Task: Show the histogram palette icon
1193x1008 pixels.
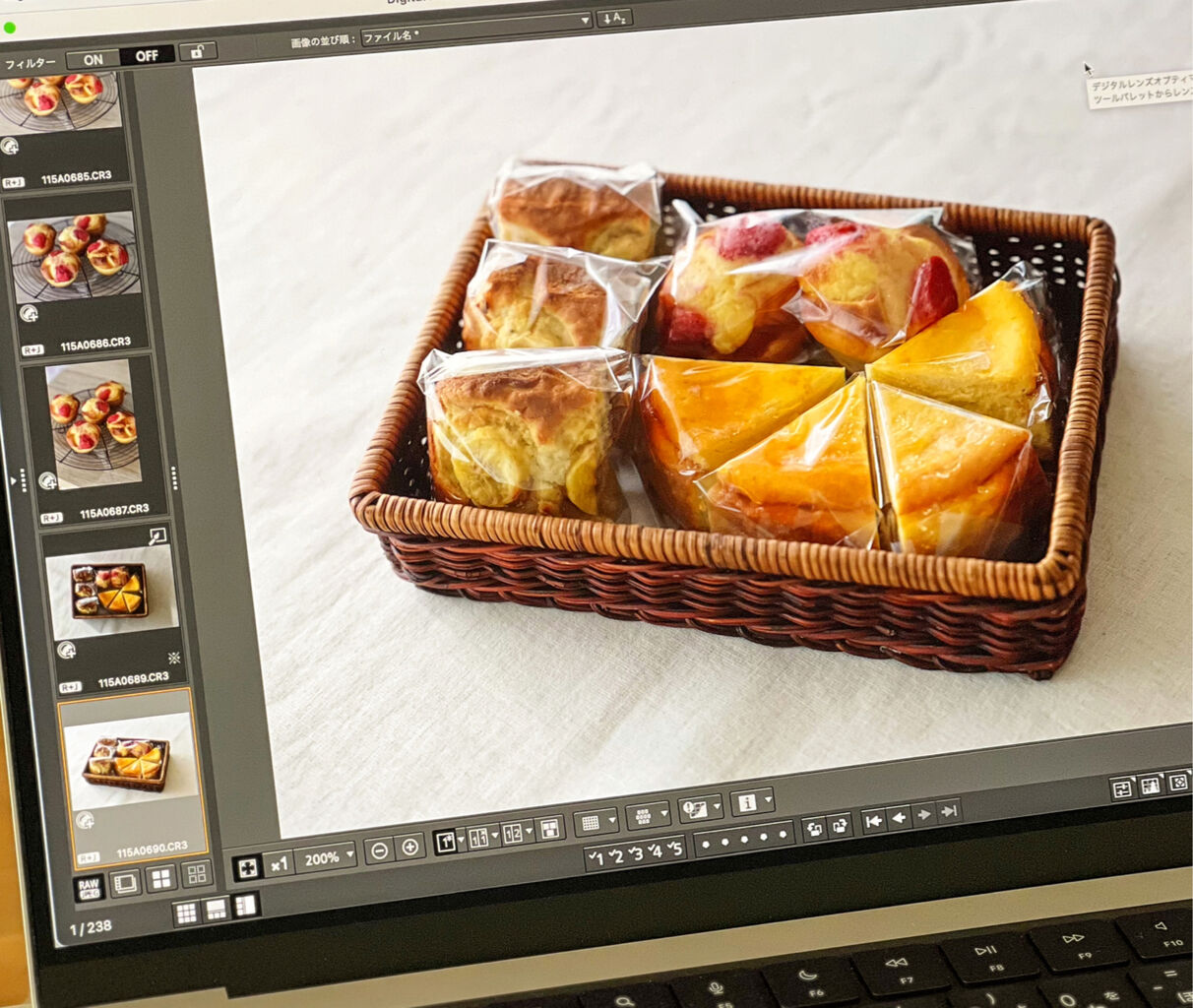Action: click(1151, 787)
